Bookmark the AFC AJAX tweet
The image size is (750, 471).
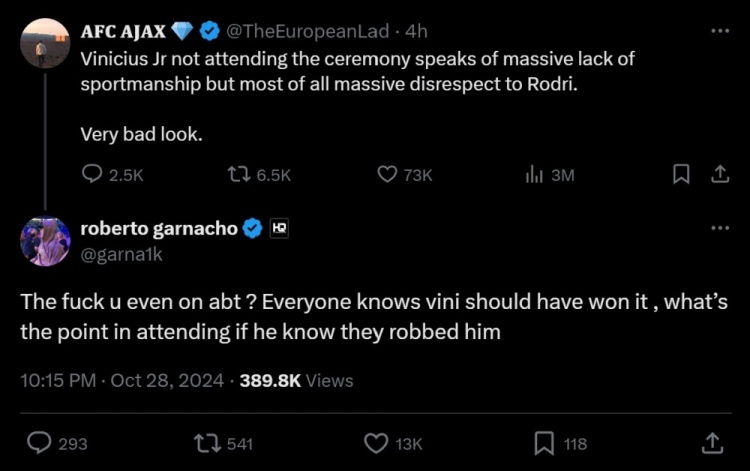coord(681,174)
